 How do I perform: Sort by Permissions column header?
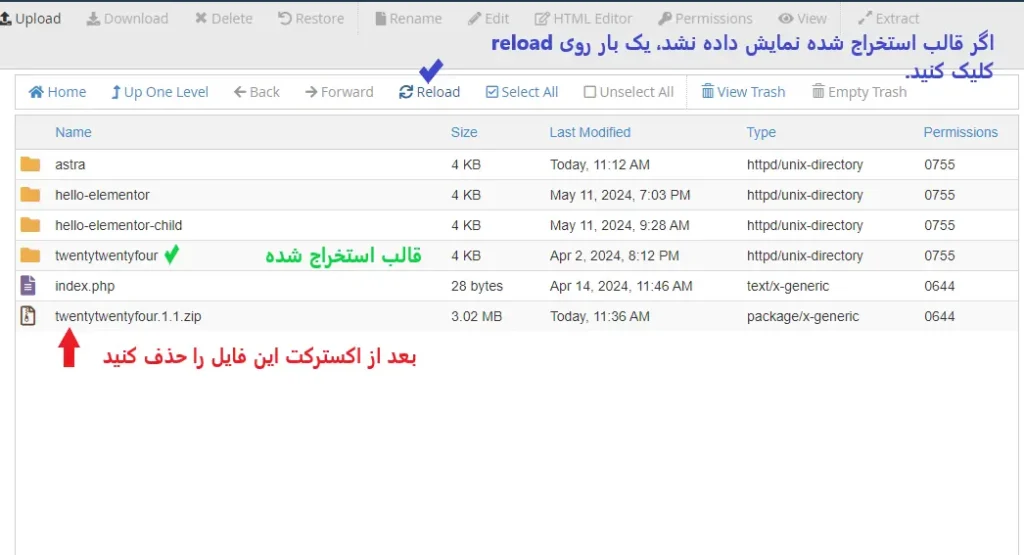960,132
